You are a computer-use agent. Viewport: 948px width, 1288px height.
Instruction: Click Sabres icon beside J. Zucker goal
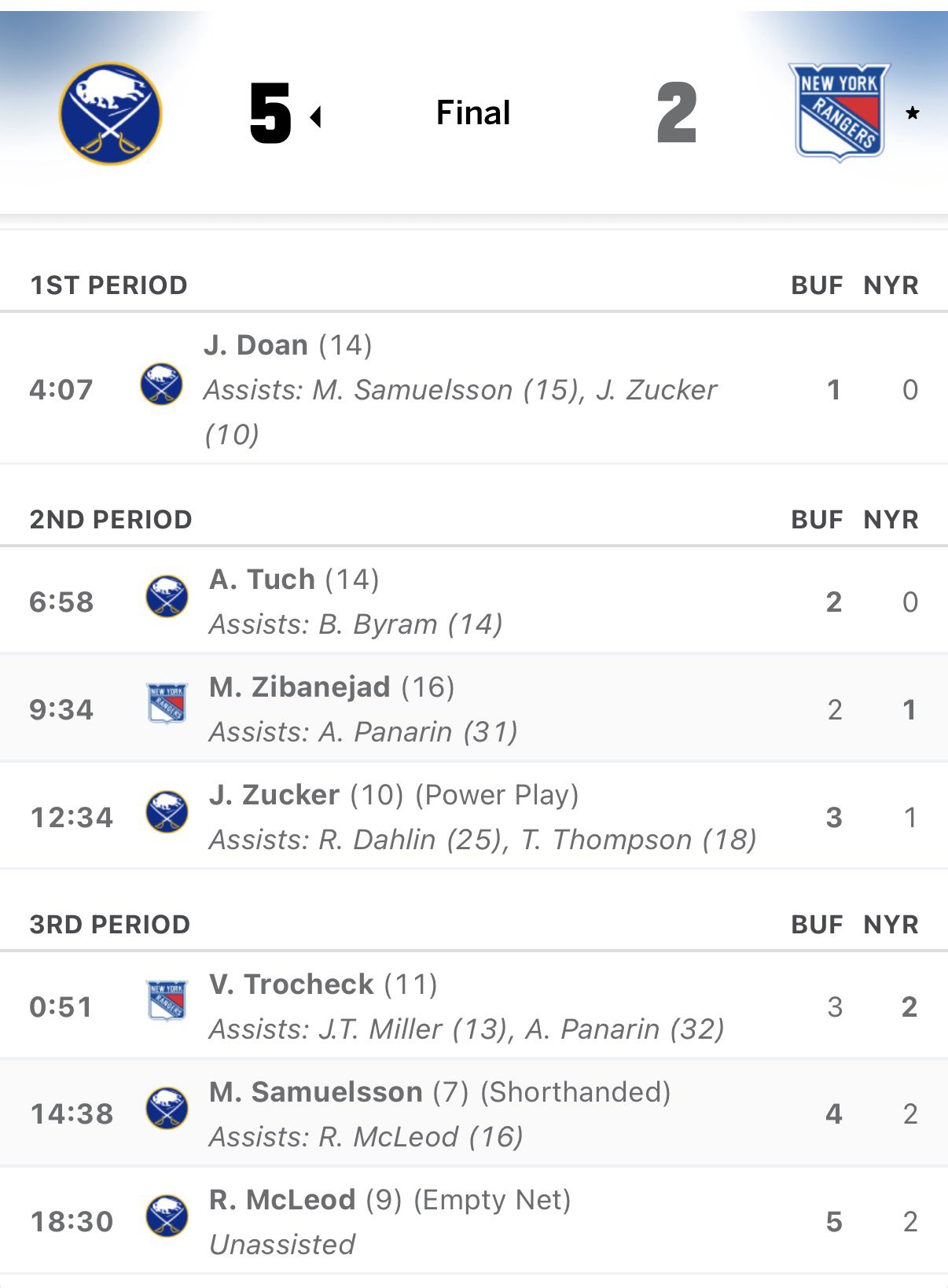[167, 811]
